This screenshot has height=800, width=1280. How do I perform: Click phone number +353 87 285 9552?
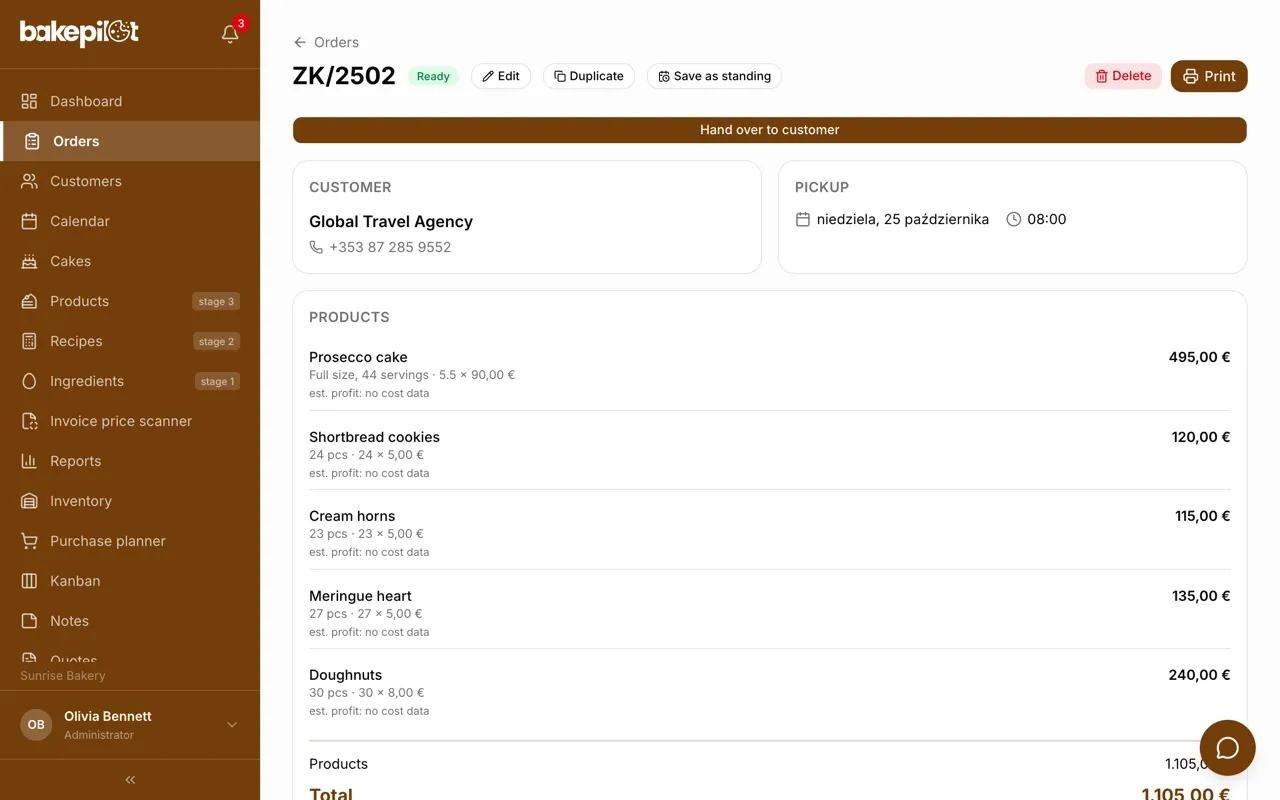pos(390,247)
